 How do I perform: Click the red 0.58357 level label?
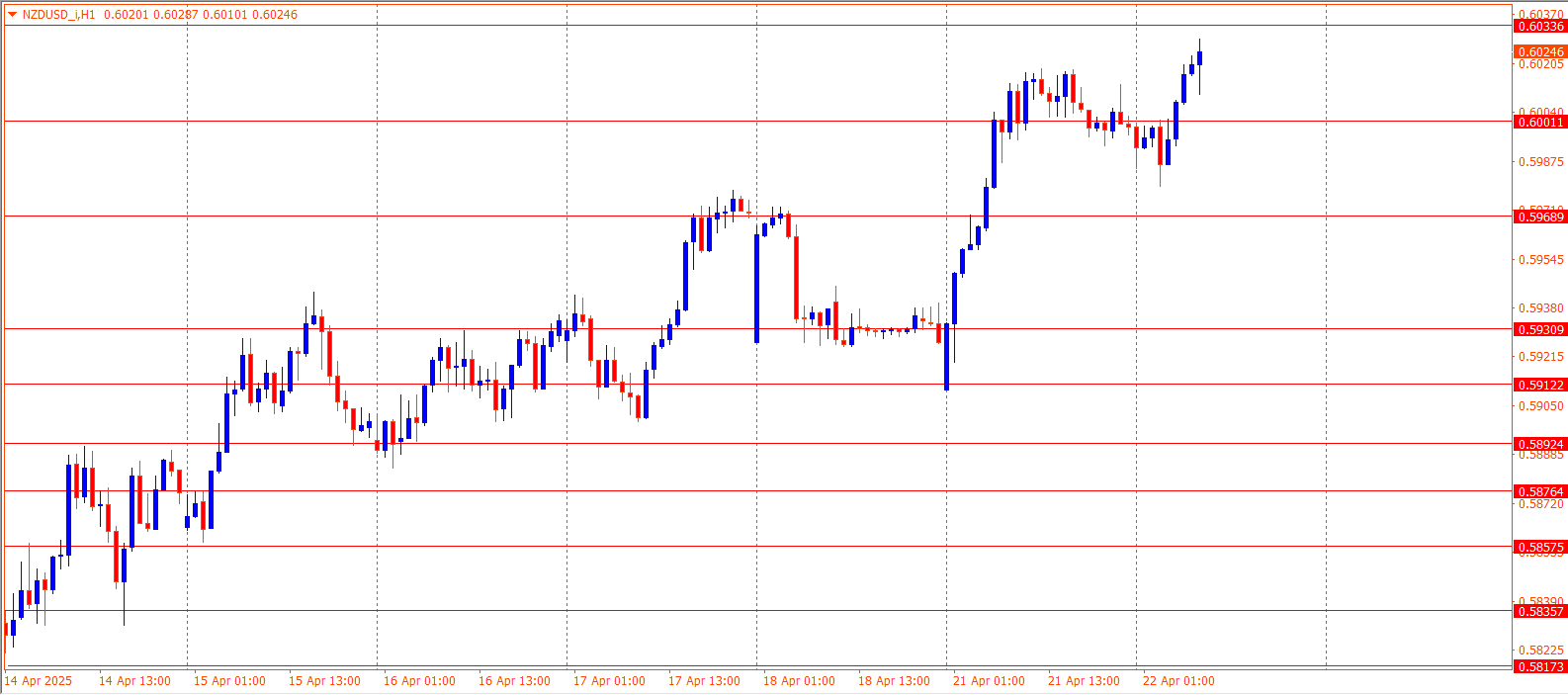click(x=1540, y=612)
